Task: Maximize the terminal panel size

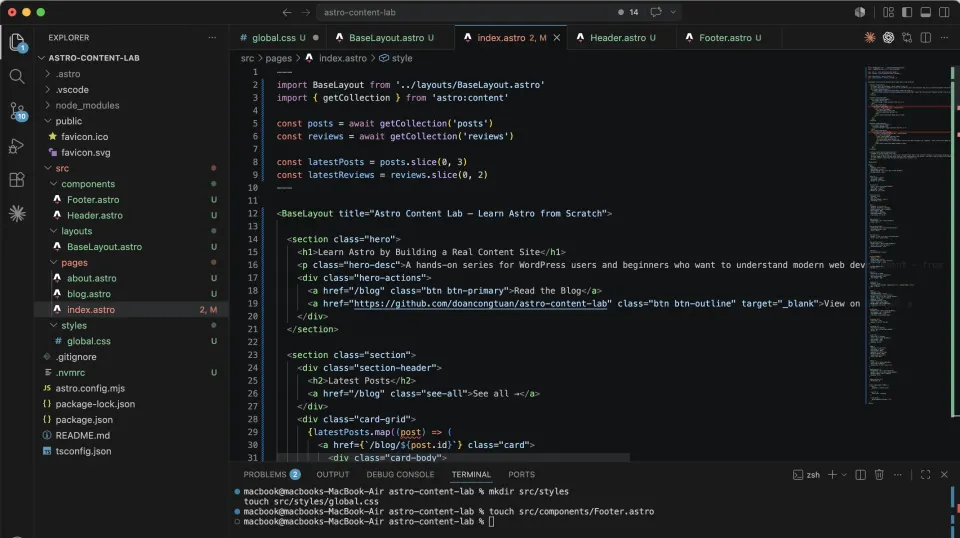Action: click(x=926, y=474)
